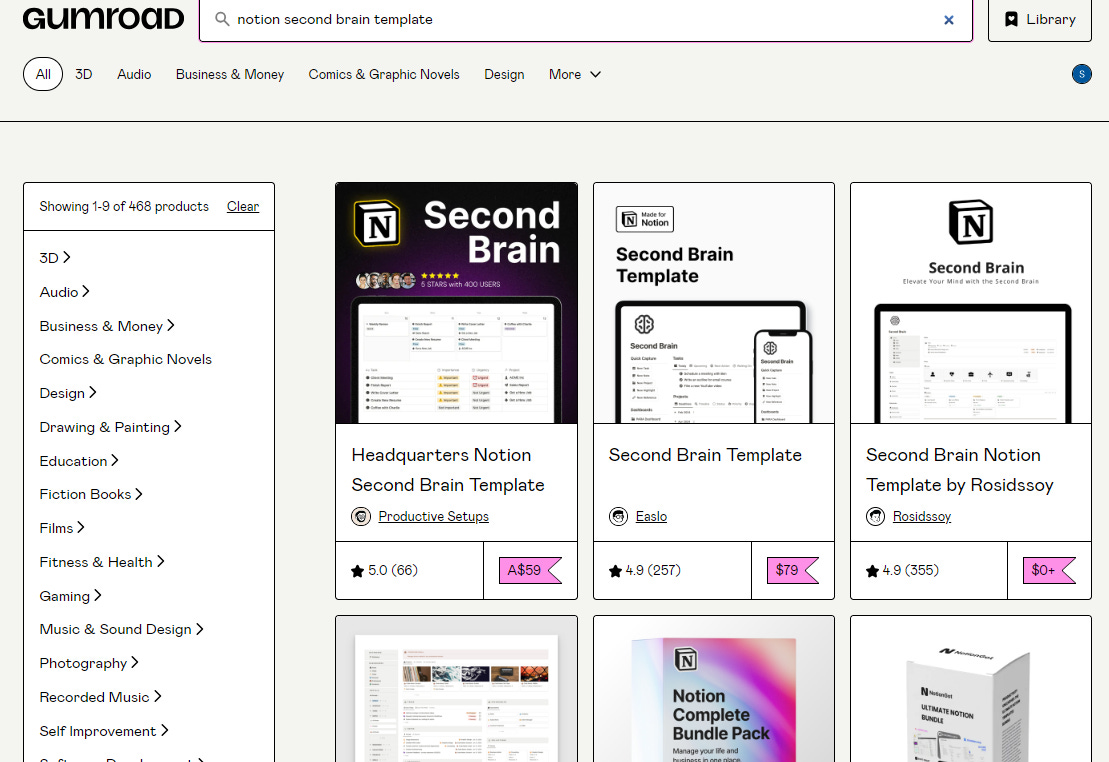1109x762 pixels.
Task: Open the user profile avatar
Action: pyautogui.click(x=1081, y=74)
